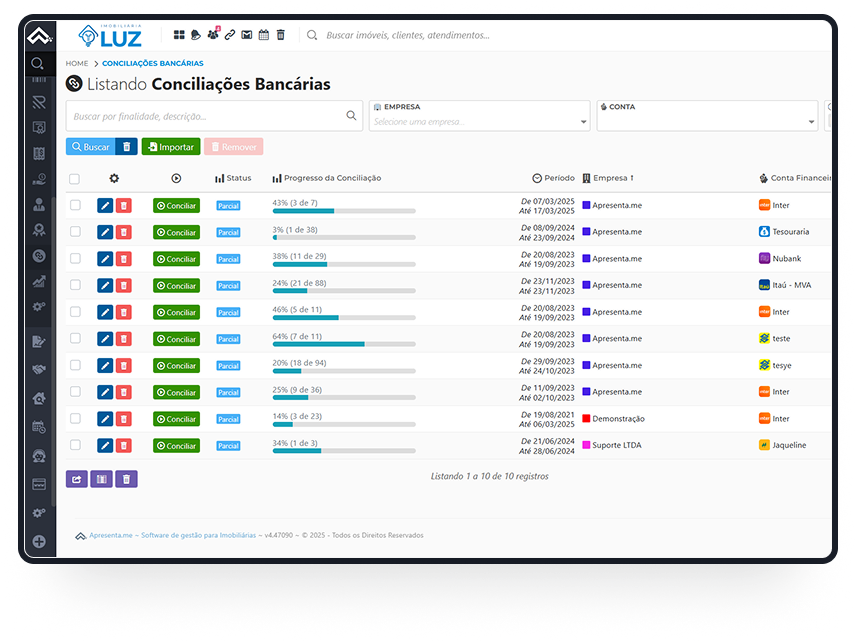The width and height of the screenshot is (856, 642).
Task: Edit the Suporte LTDA row
Action: pyautogui.click(x=105, y=445)
